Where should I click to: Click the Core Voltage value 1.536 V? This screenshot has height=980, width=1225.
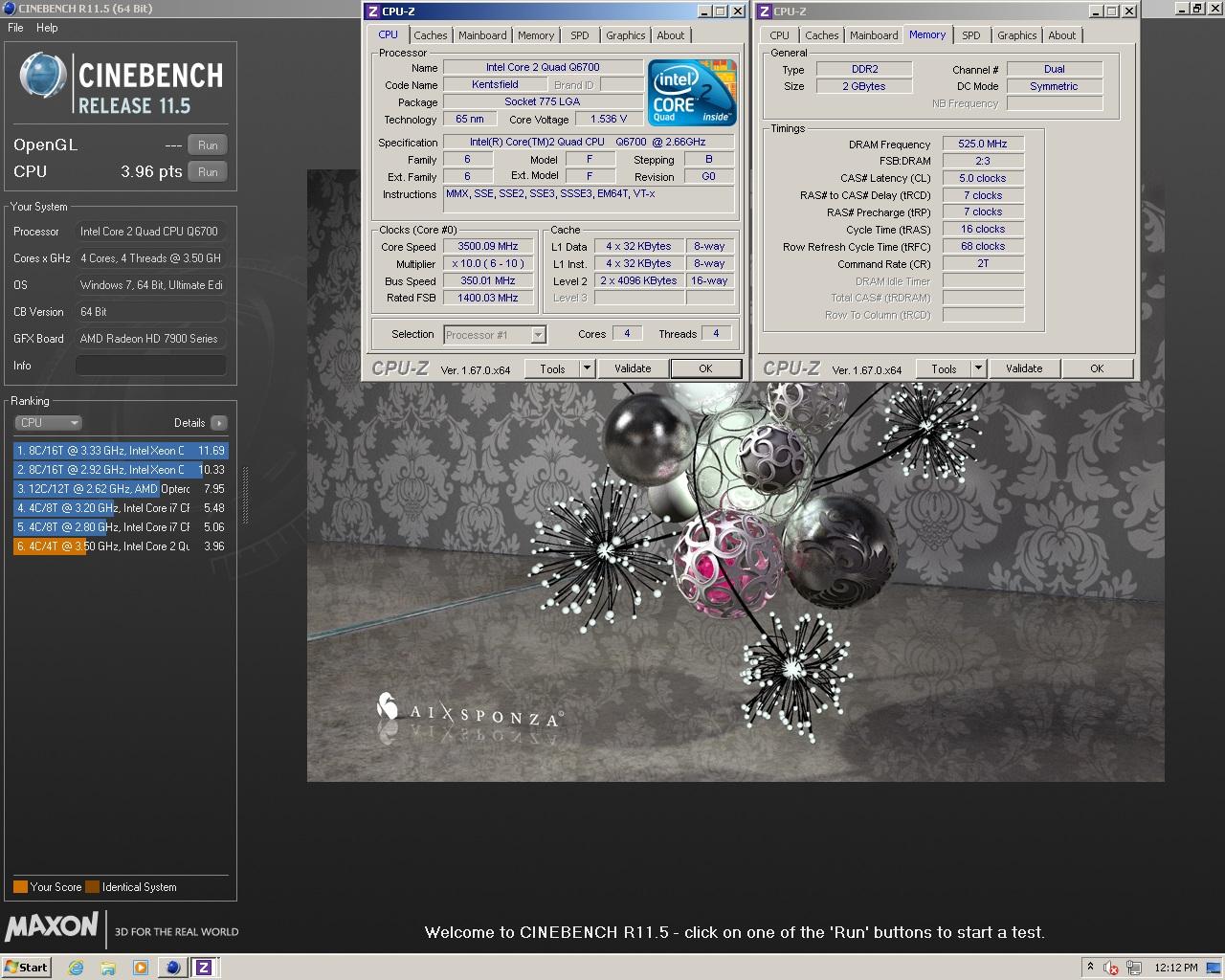coord(609,120)
